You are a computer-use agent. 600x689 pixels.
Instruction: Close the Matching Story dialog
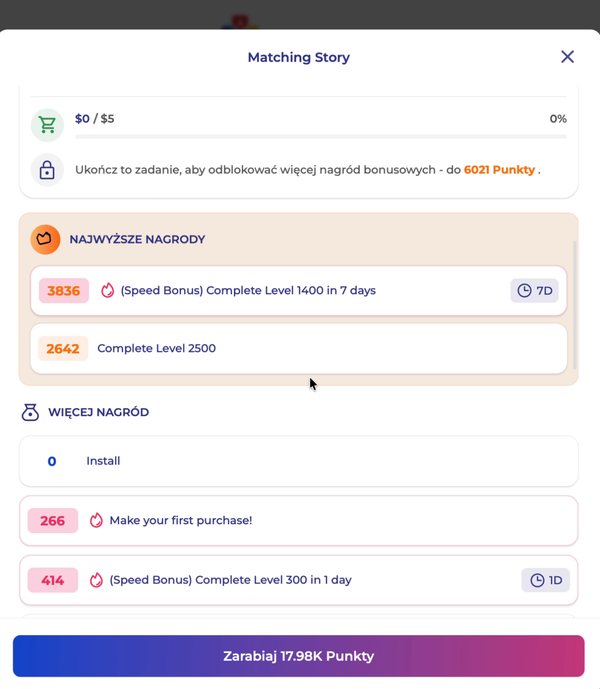[x=567, y=57]
